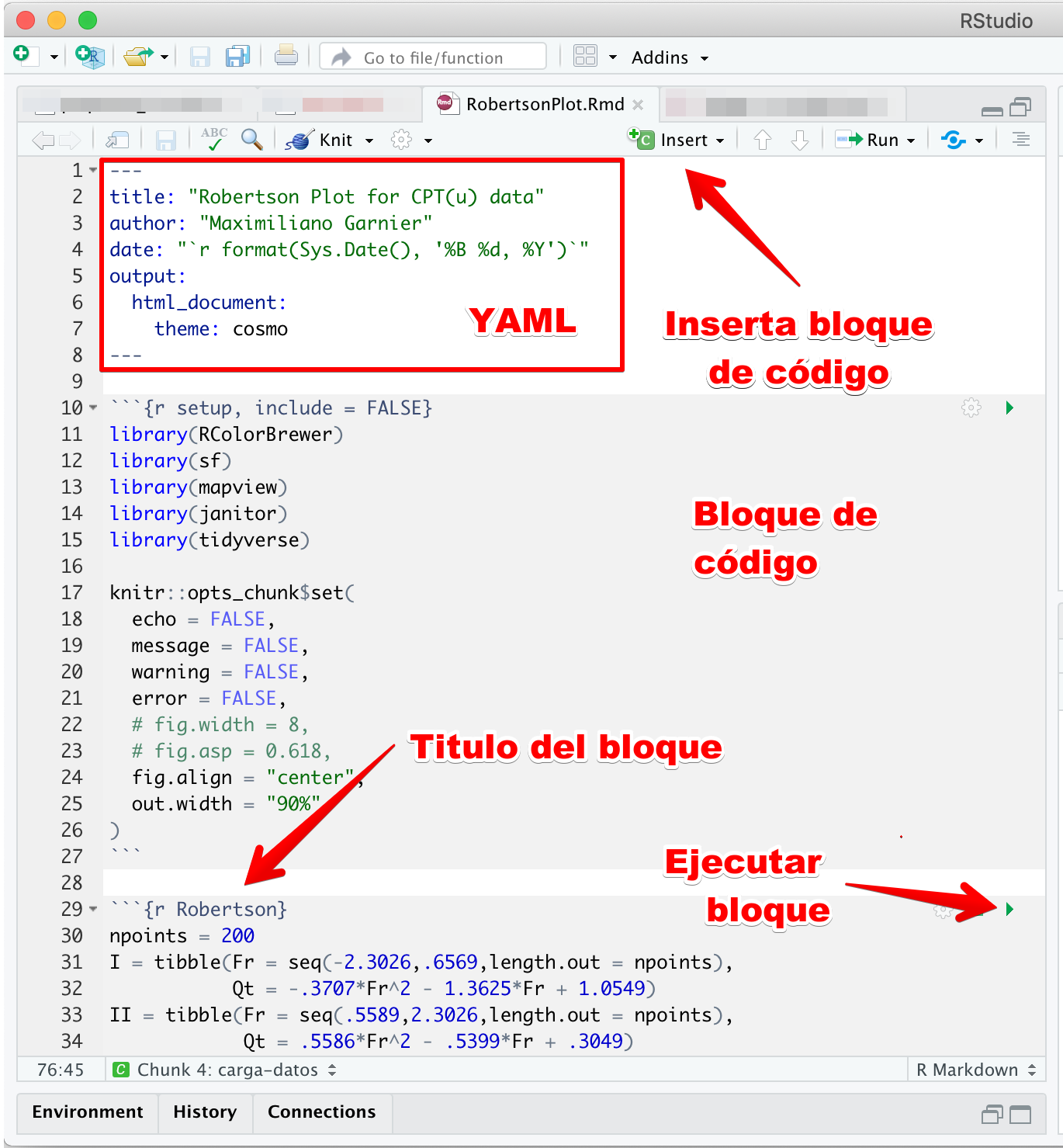
Task: Expand the recent files dropdown arrow
Action: 164,57
